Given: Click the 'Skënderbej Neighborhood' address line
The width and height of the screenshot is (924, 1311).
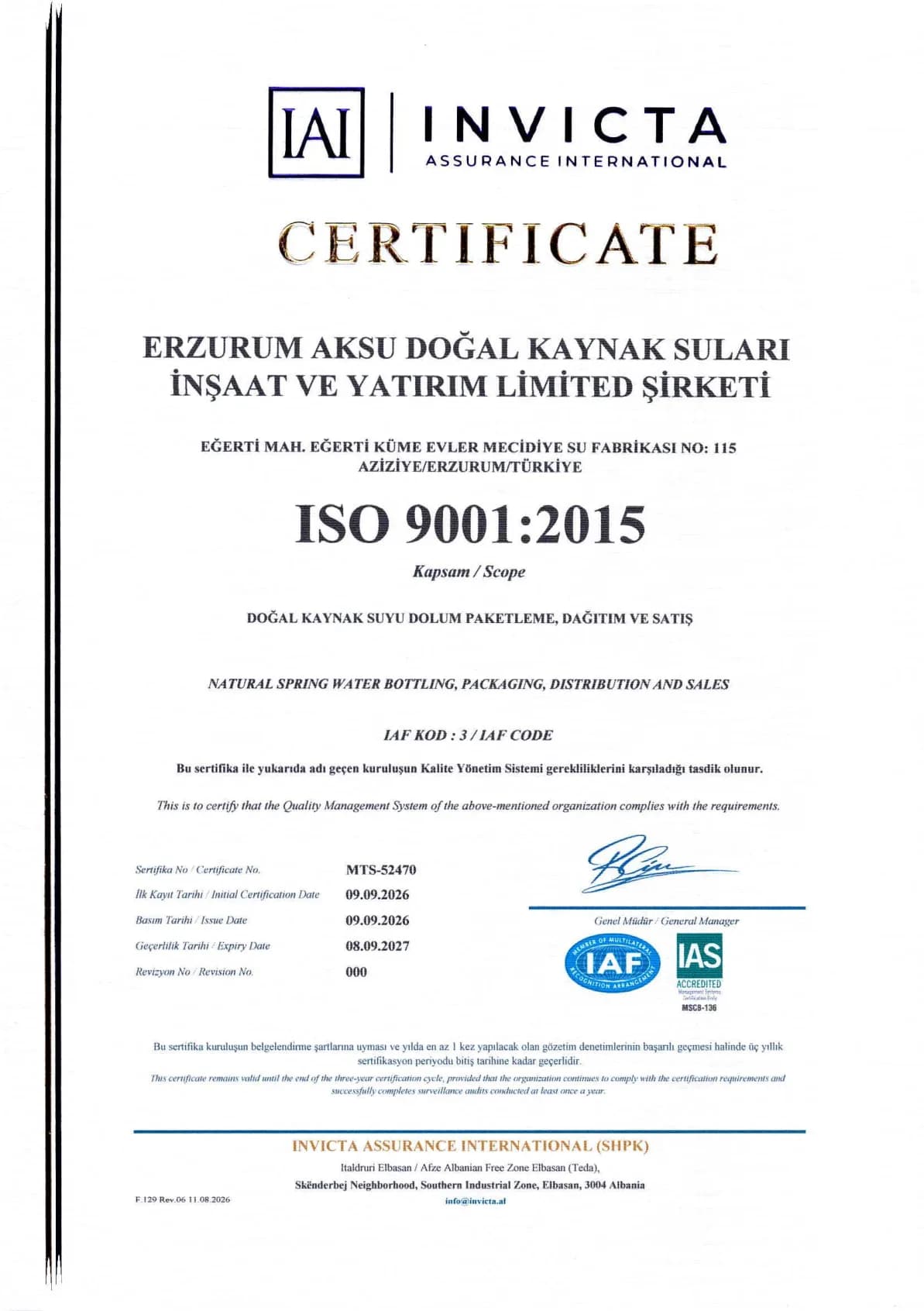Looking at the screenshot, I should (469, 1185).
